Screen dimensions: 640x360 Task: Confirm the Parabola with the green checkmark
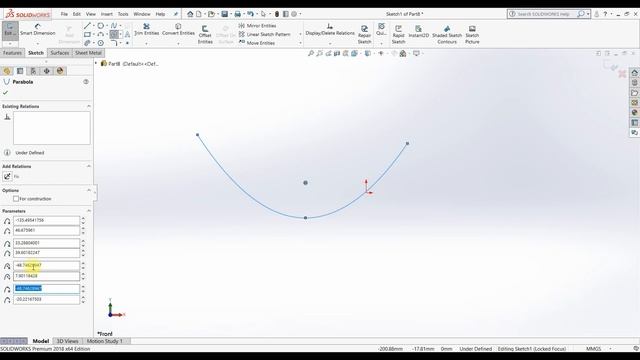(5, 93)
